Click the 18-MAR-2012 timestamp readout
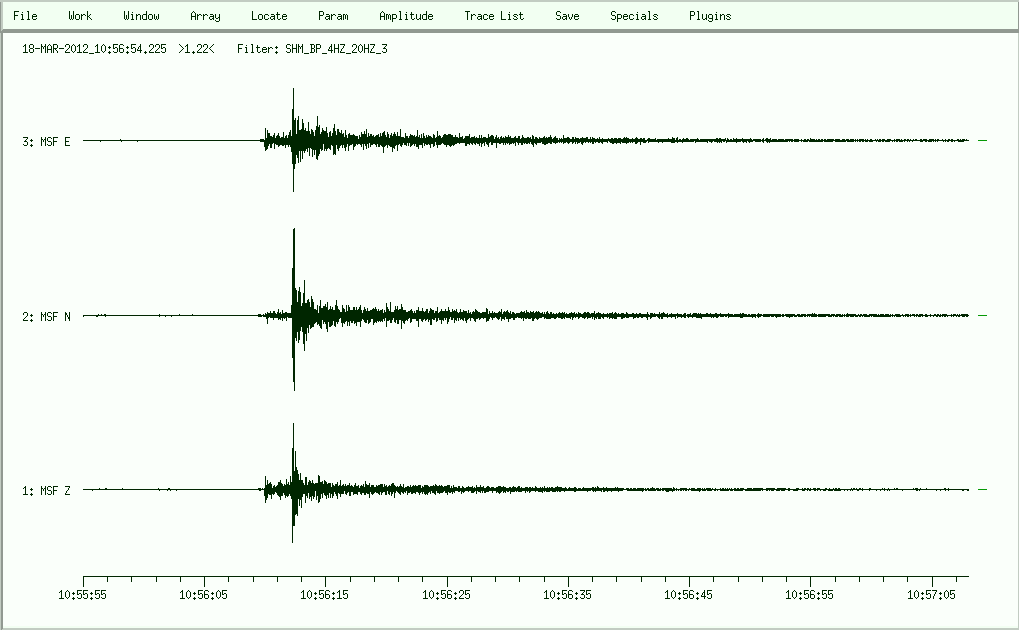1019x630 pixels. [94, 48]
